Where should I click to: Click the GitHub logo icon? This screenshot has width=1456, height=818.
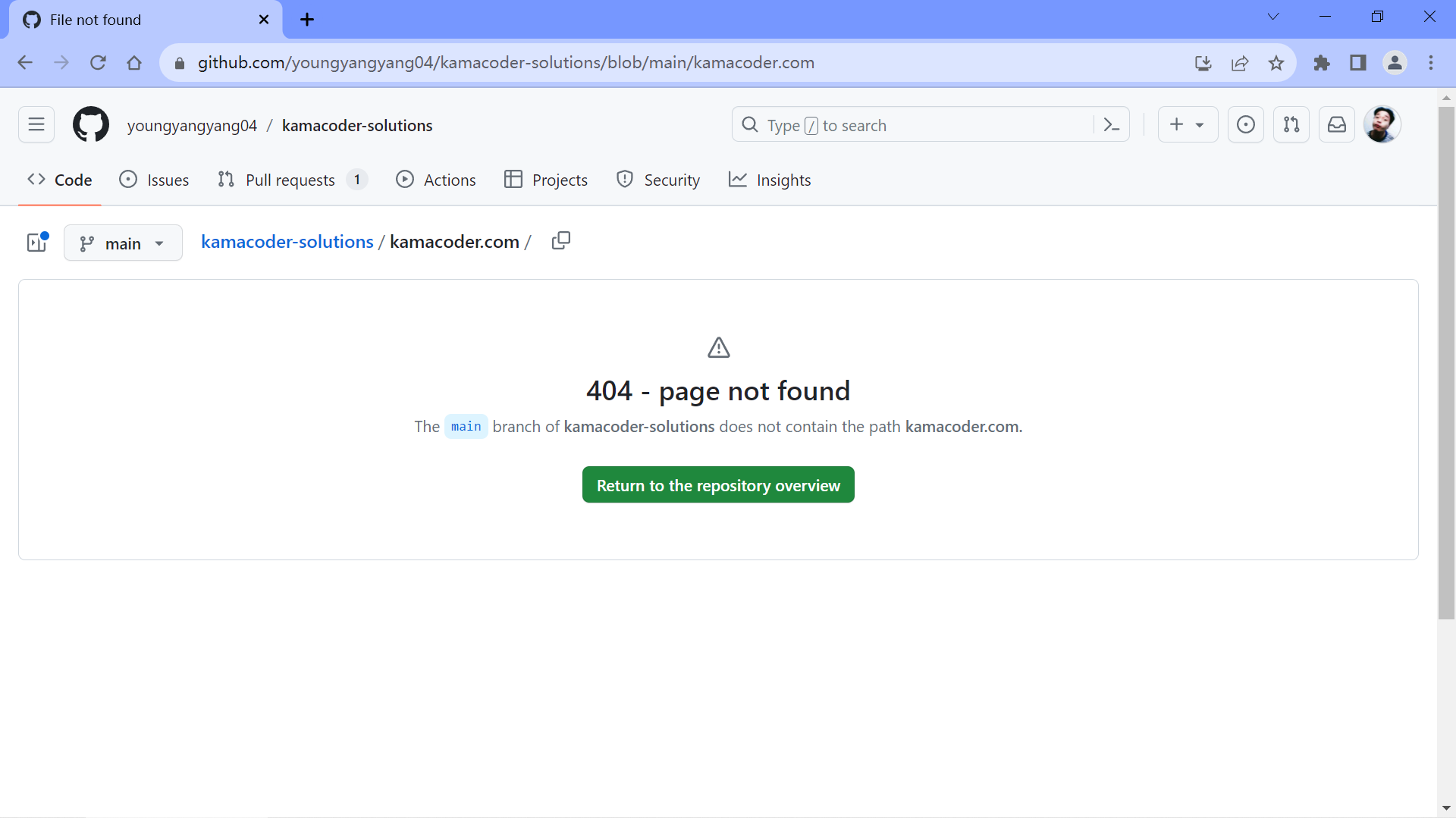point(90,124)
